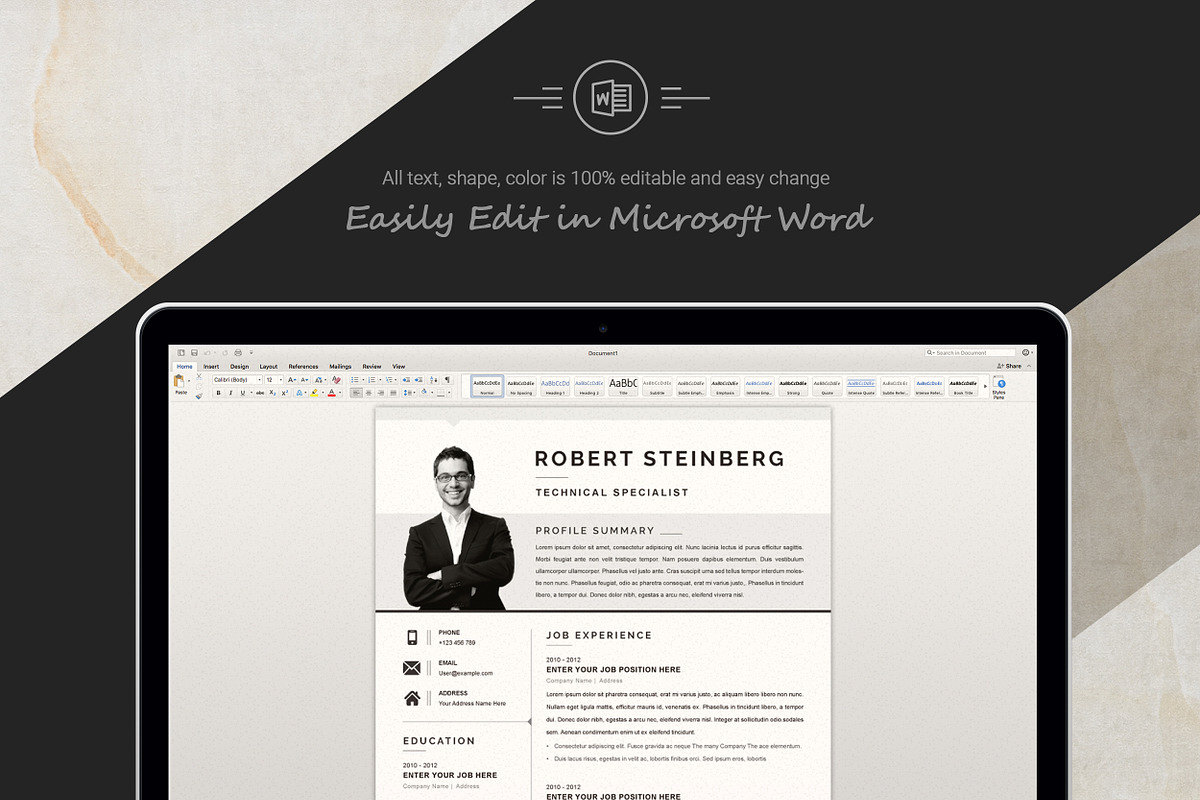Click the Share button
The height and width of the screenshot is (800, 1200).
pyautogui.click(x=1011, y=365)
